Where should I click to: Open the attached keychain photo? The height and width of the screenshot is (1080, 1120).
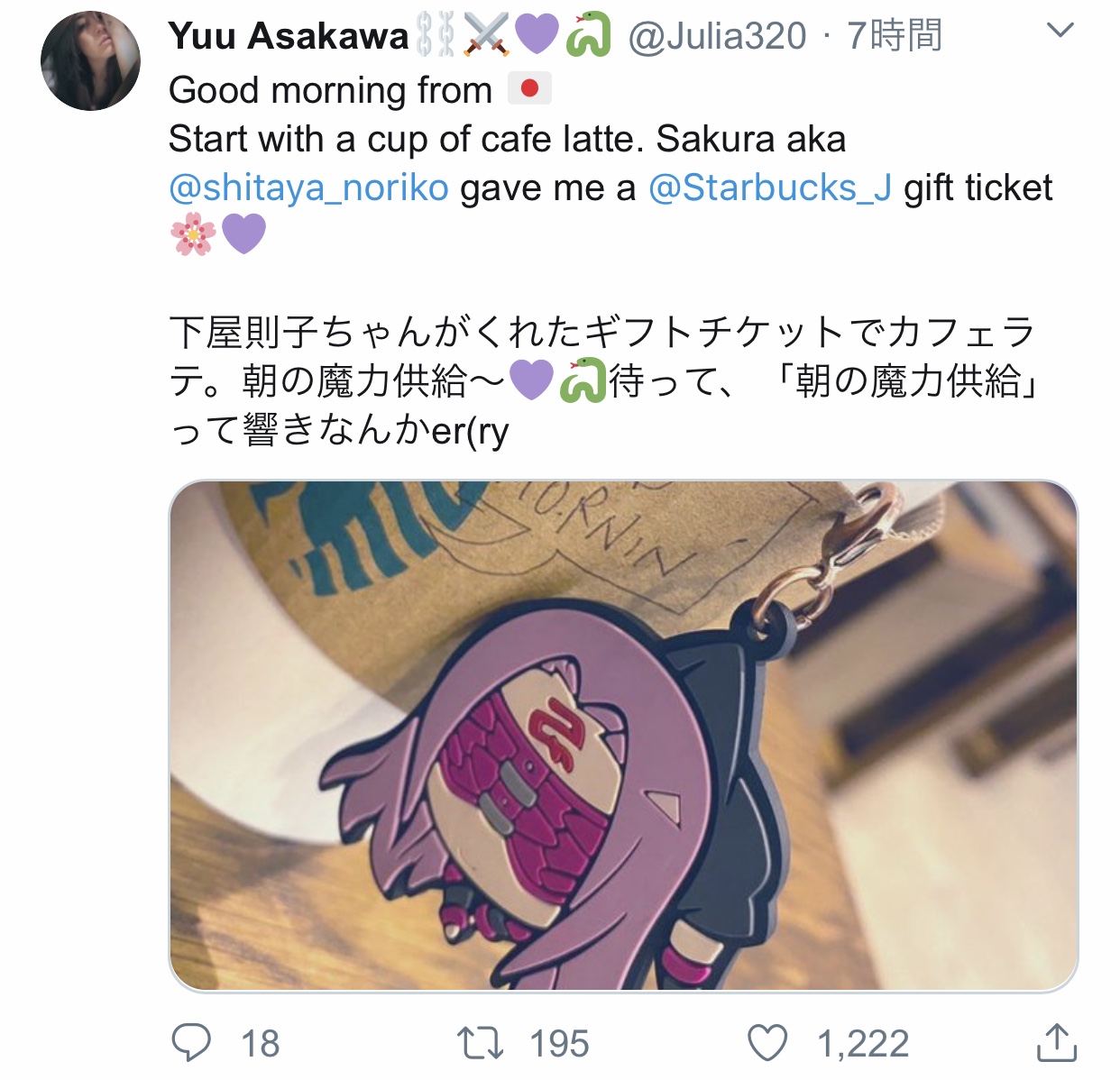pyautogui.click(x=623, y=736)
